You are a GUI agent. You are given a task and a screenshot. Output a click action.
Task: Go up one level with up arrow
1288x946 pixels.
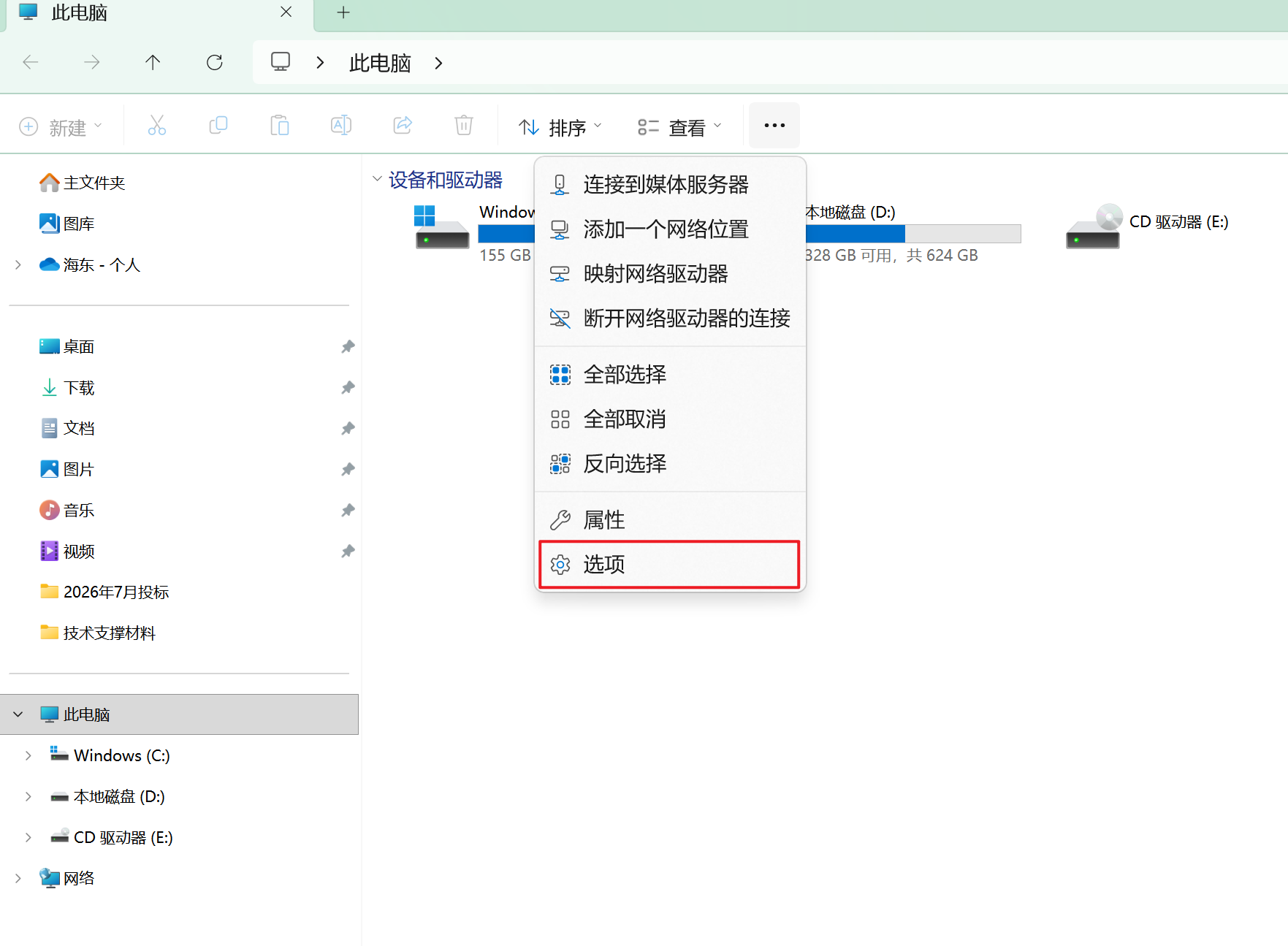click(153, 63)
